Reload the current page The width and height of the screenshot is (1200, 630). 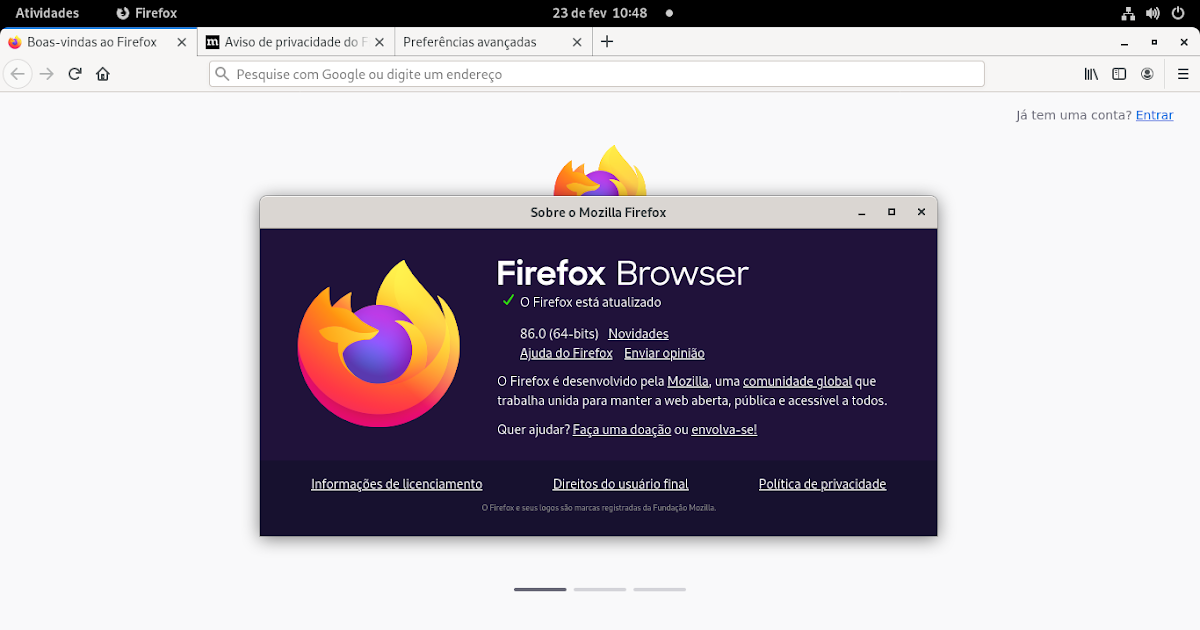point(74,73)
